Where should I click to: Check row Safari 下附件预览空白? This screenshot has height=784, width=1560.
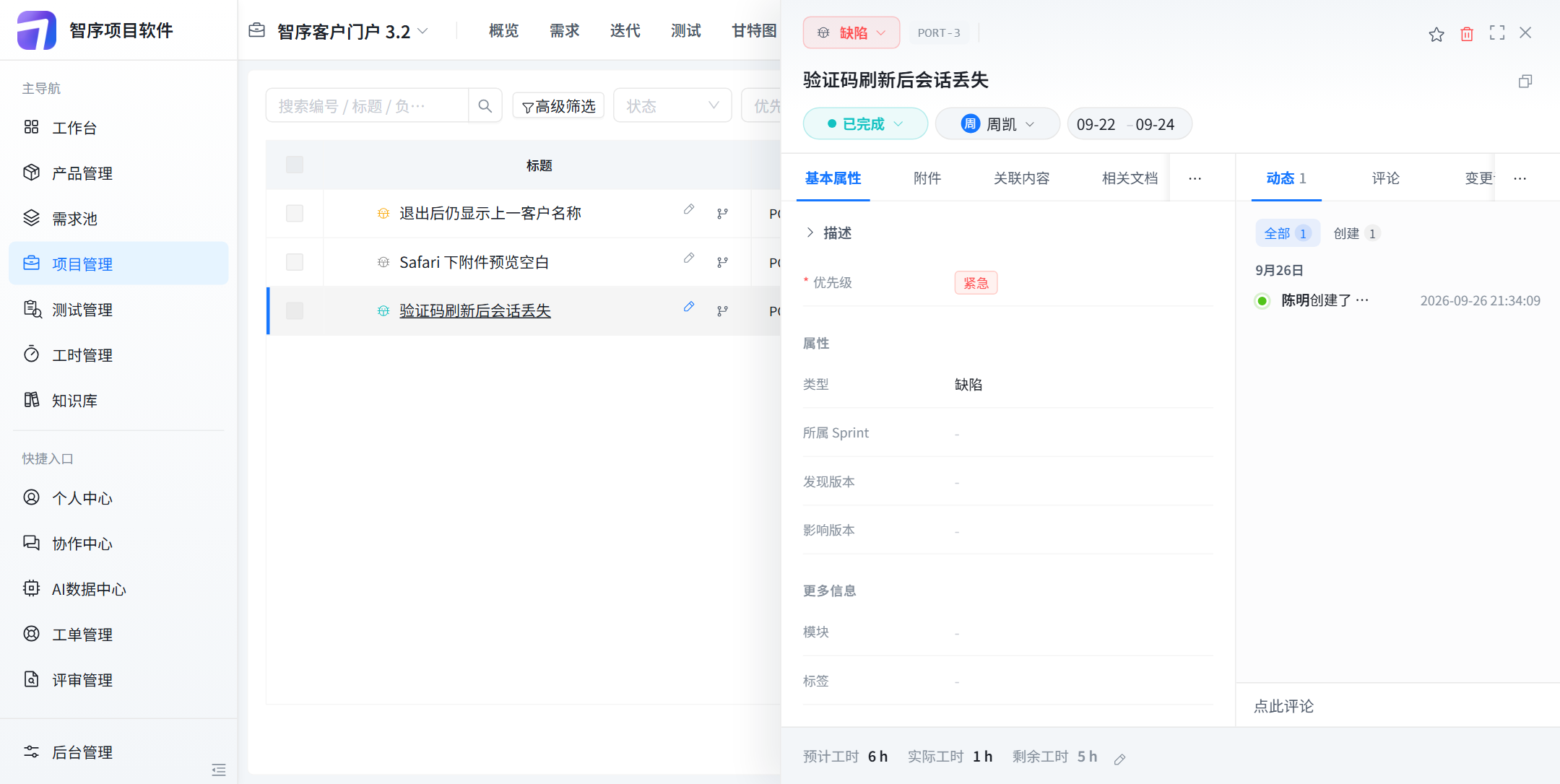(295, 261)
